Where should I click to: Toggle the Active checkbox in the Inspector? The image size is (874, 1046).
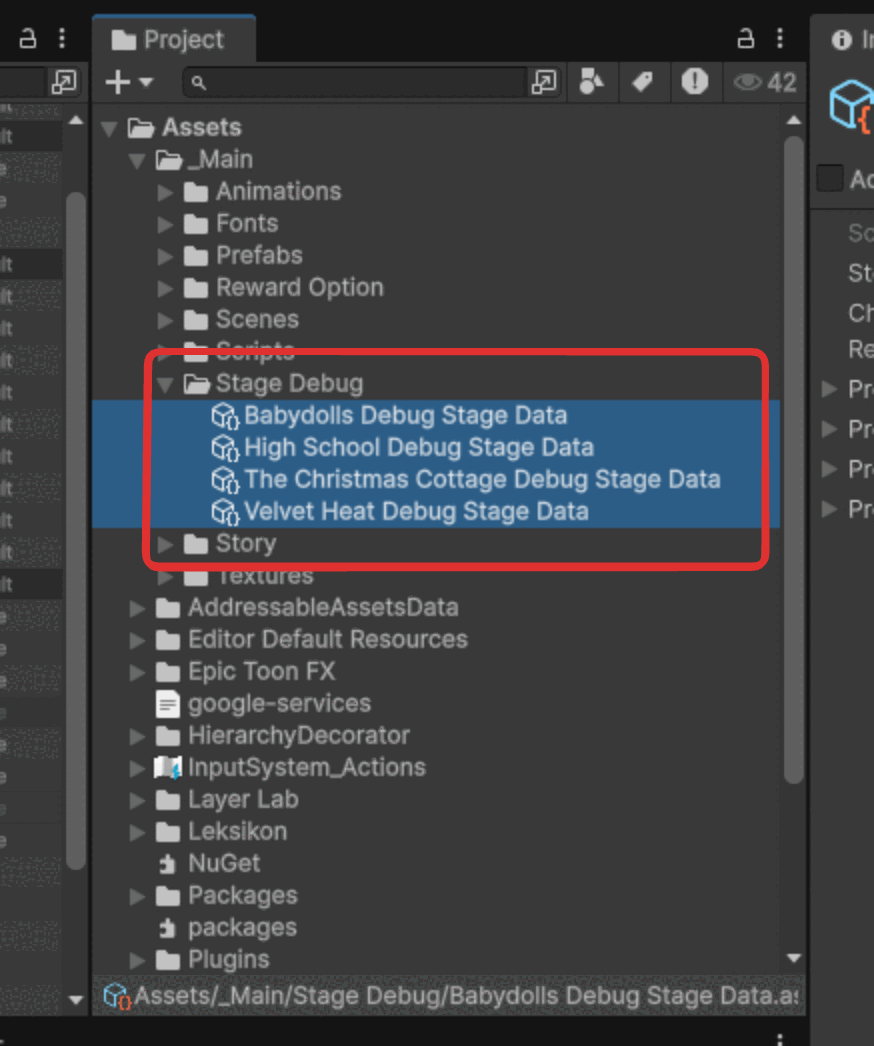tap(828, 178)
